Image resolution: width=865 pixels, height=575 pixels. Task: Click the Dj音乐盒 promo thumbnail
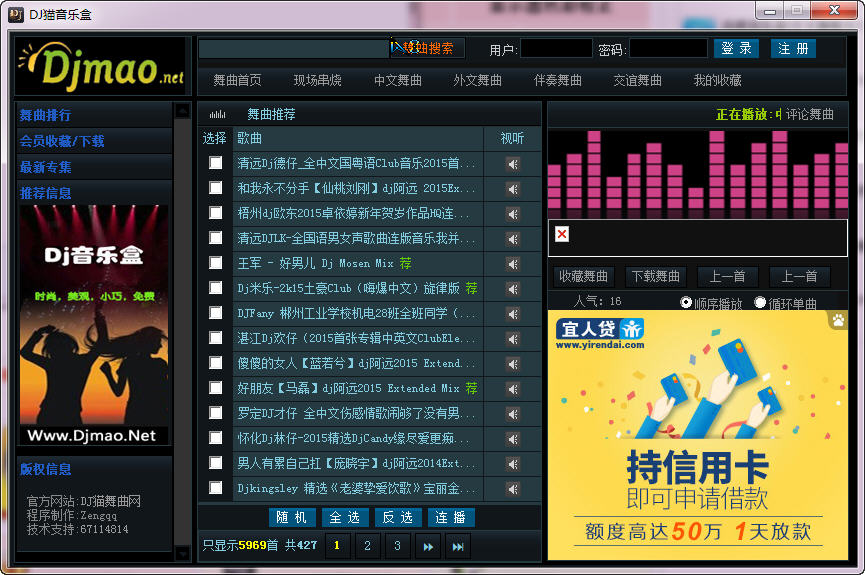click(x=94, y=326)
